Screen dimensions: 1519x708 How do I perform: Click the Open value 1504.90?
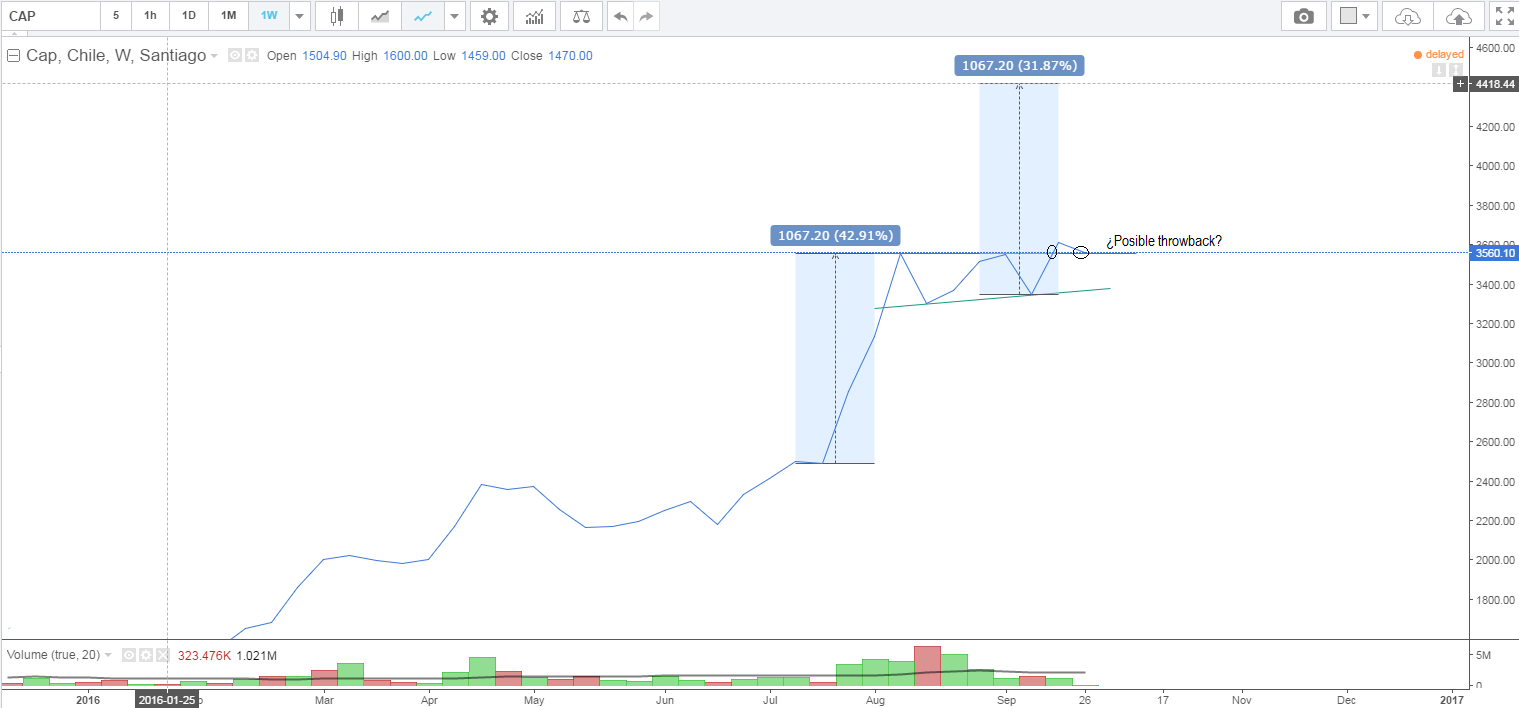click(x=323, y=56)
